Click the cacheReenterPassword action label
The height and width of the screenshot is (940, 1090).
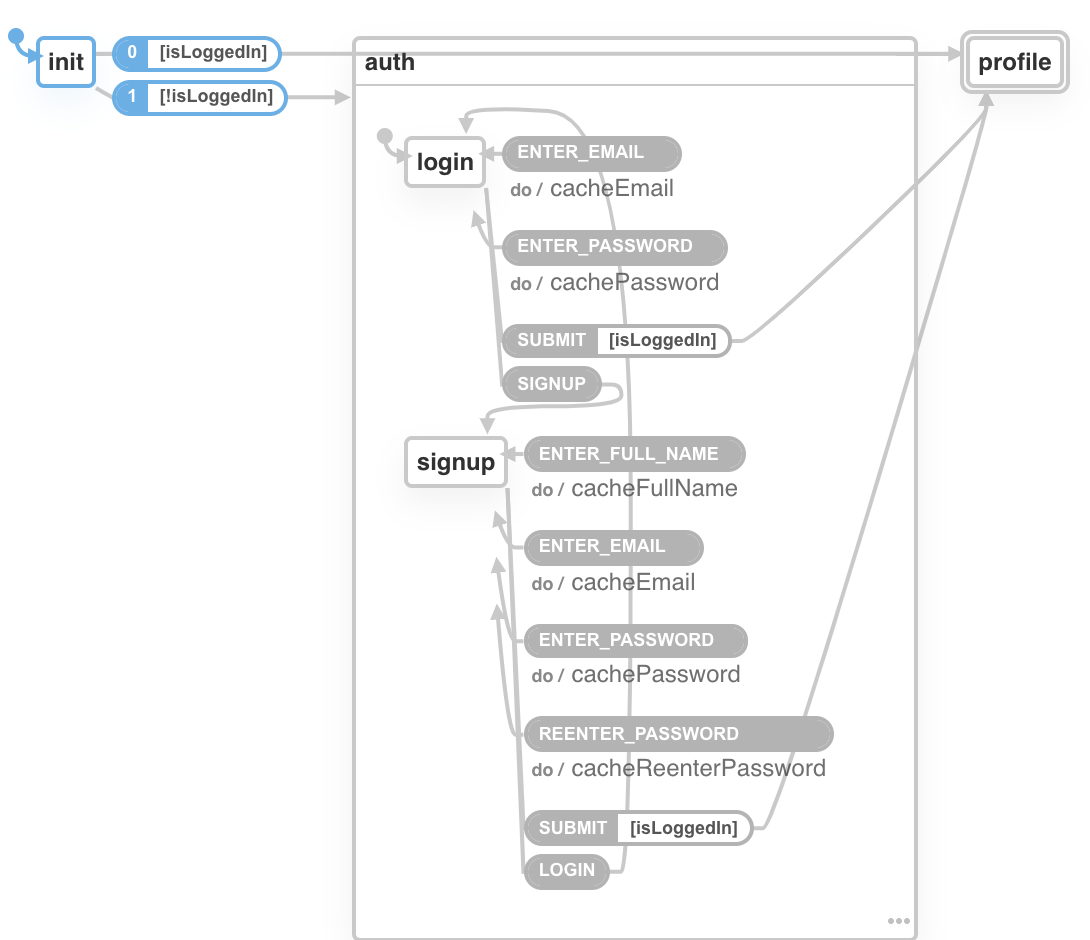tap(697, 768)
